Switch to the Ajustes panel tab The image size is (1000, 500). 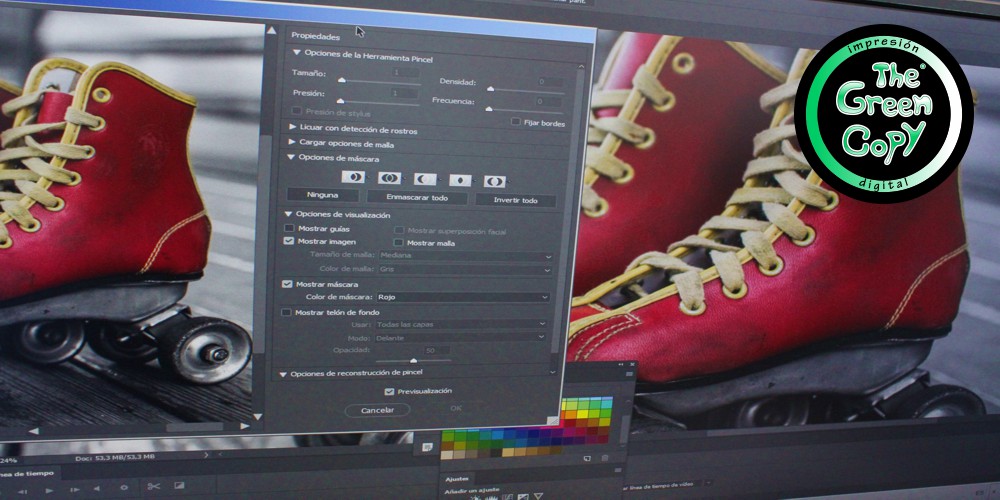pyautogui.click(x=457, y=478)
